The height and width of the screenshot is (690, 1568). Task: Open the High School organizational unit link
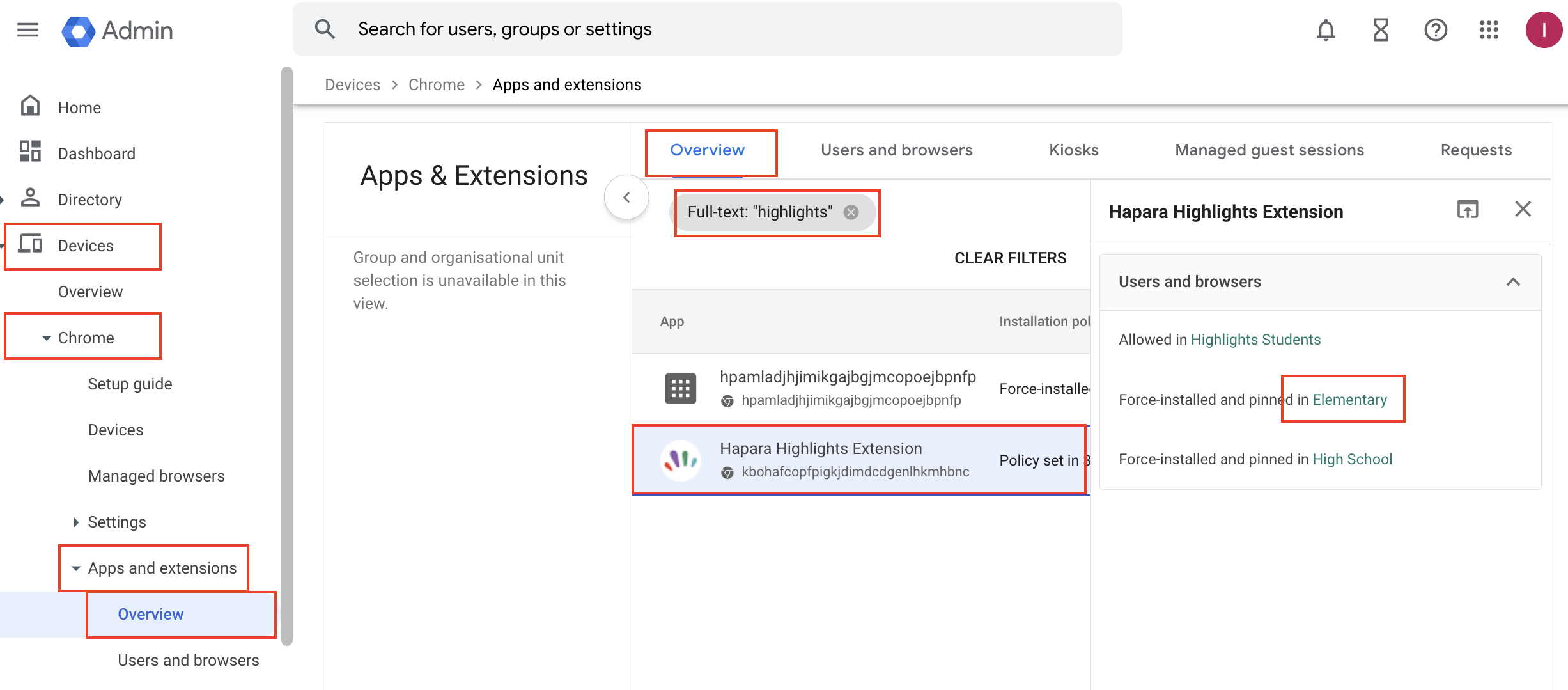tap(1352, 459)
